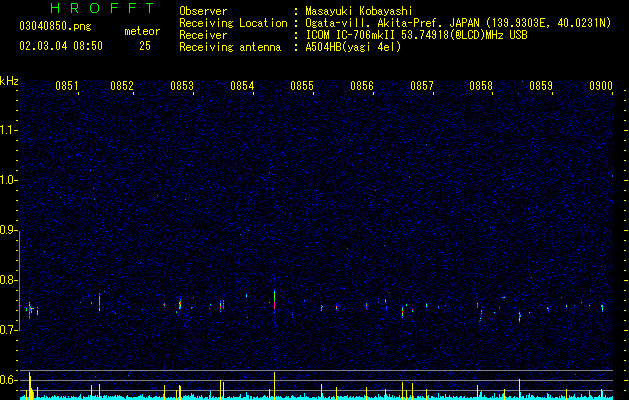This screenshot has width=629, height=400.
Task: Click the meteor count 25
Action: pyautogui.click(x=145, y=46)
